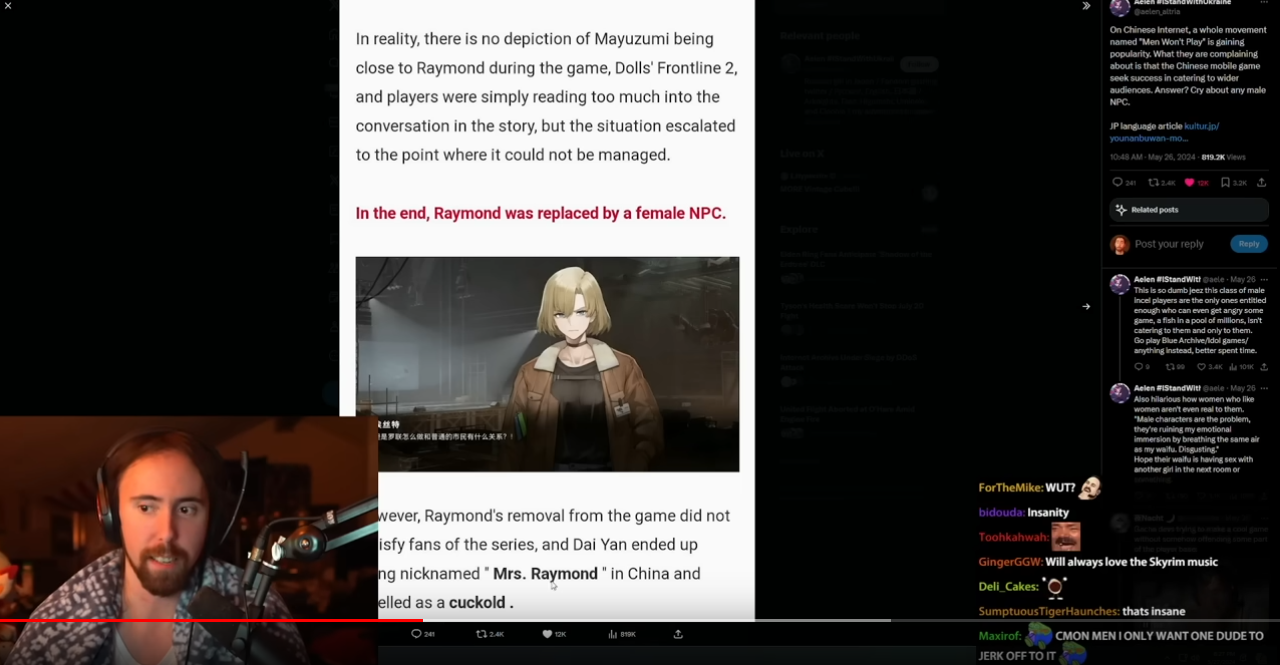Image resolution: width=1280 pixels, height=665 pixels.
Task: Click the share icon on the main post in the side panel
Action: click(1262, 183)
